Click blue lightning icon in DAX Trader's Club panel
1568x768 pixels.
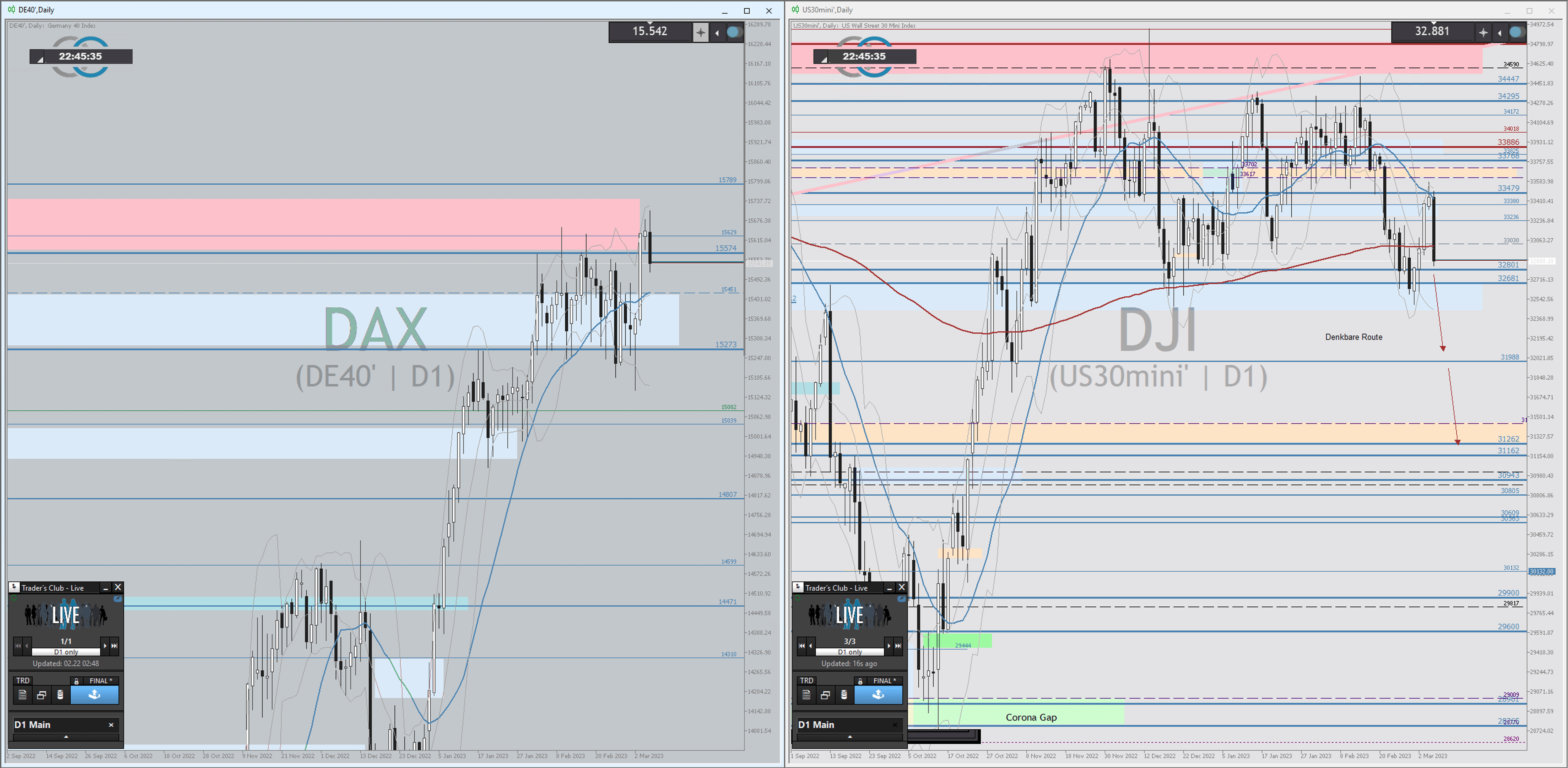coord(118,599)
